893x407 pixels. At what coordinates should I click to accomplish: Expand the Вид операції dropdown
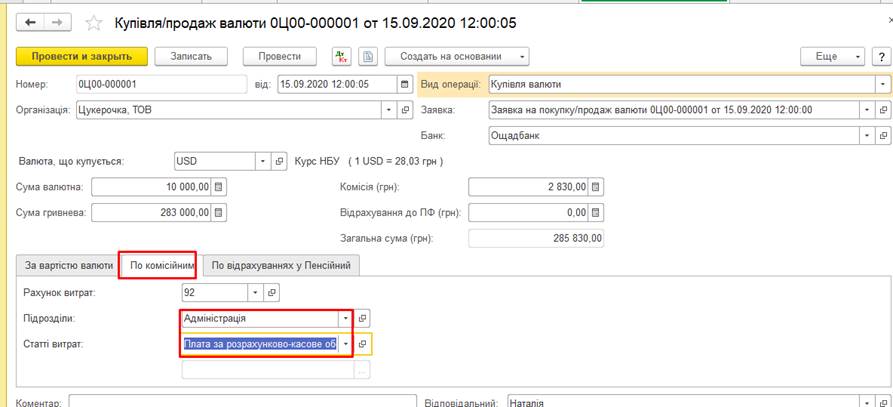tap(882, 85)
